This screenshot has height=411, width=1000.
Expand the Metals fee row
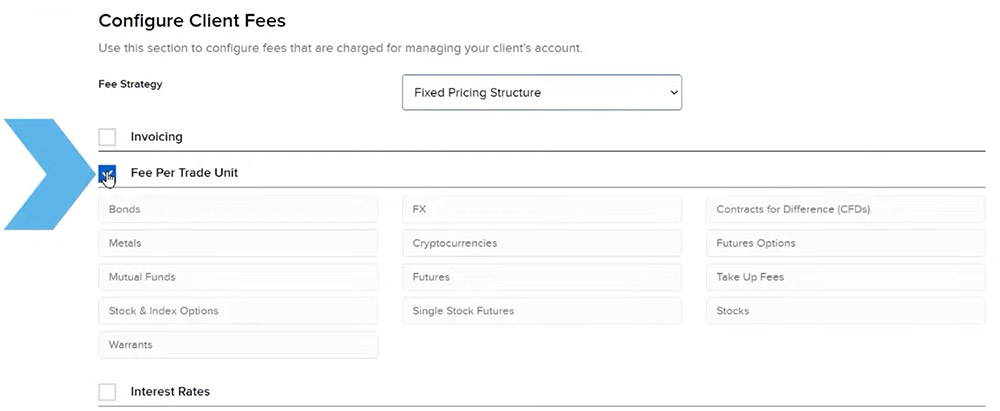238,243
